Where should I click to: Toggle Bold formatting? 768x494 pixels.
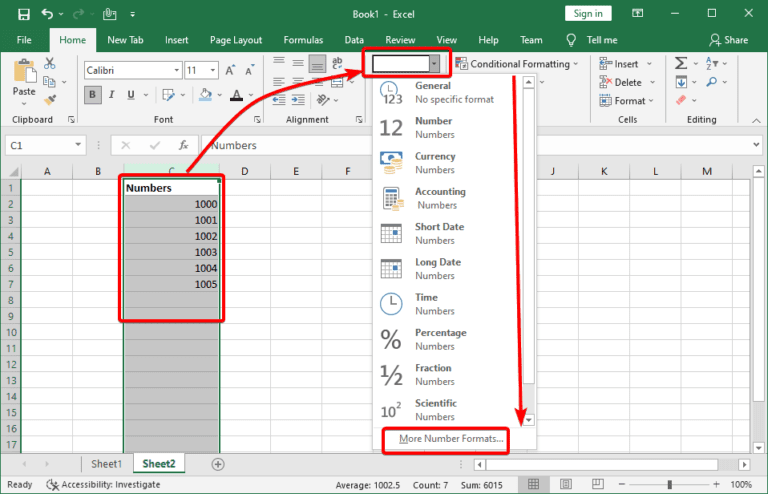click(x=93, y=95)
